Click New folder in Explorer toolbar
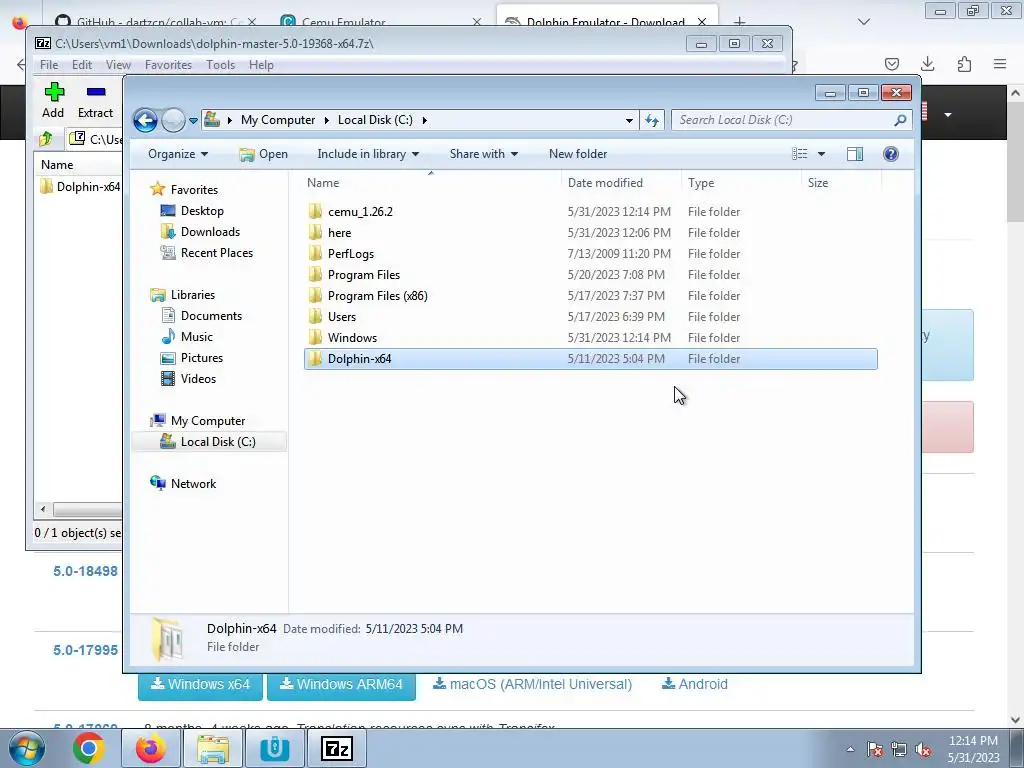Screen dimensions: 1024x768 578,154
